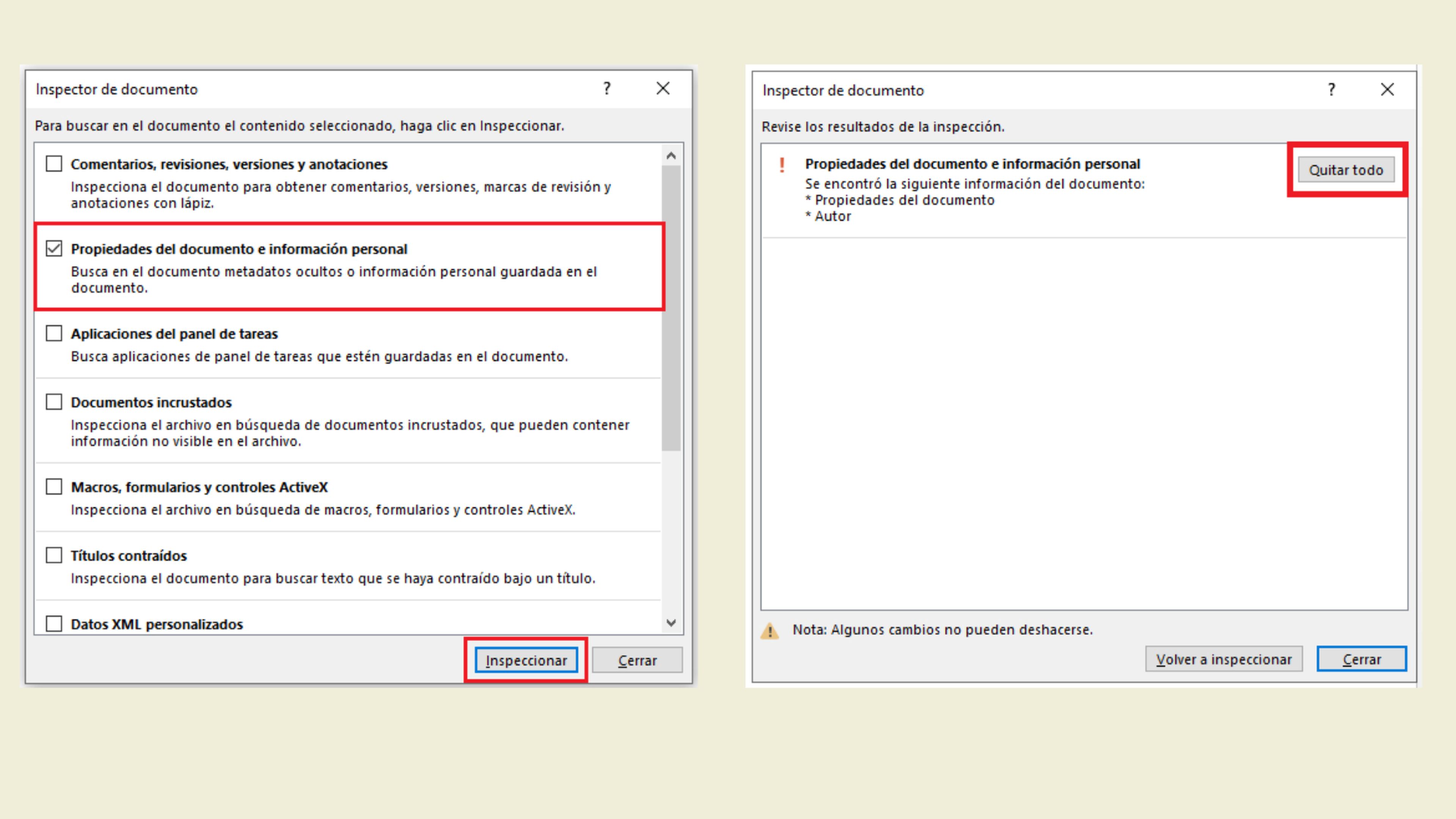
Task: Click description "Inspecciona el archivo en búsqueda de macros"
Action: point(323,510)
